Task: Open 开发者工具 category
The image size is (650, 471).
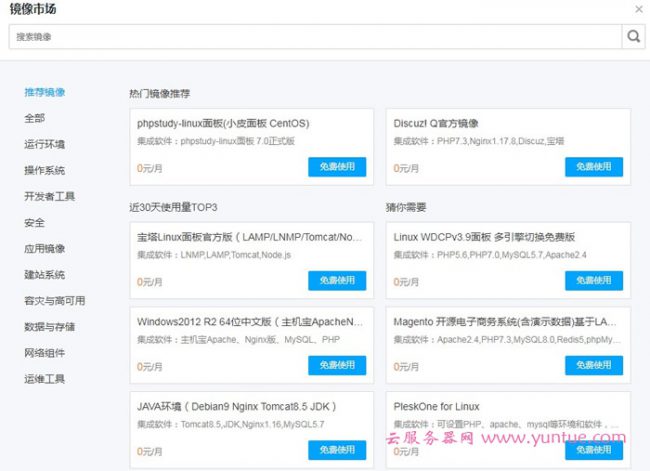Action: (49, 196)
